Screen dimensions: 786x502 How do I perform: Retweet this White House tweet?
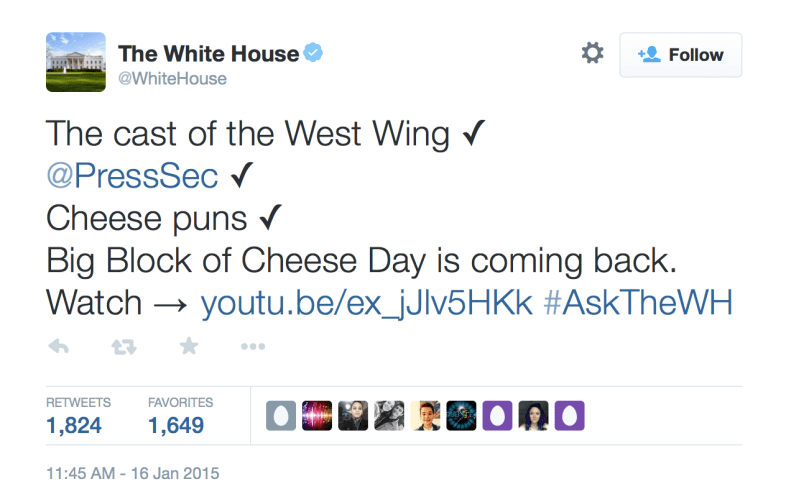coord(124,347)
